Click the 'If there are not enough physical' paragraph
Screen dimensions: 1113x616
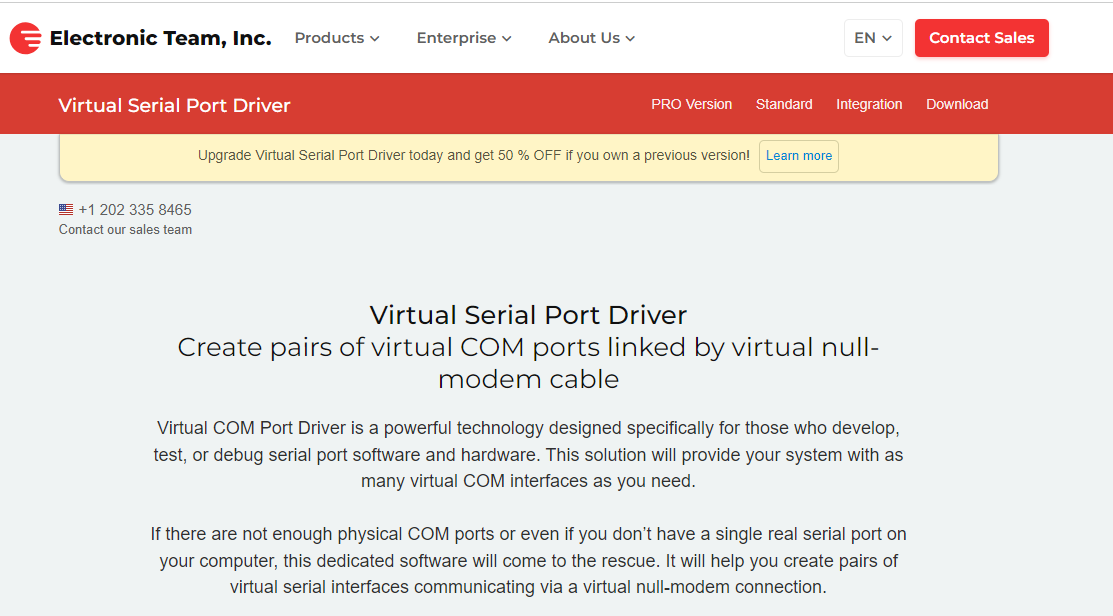pos(528,561)
